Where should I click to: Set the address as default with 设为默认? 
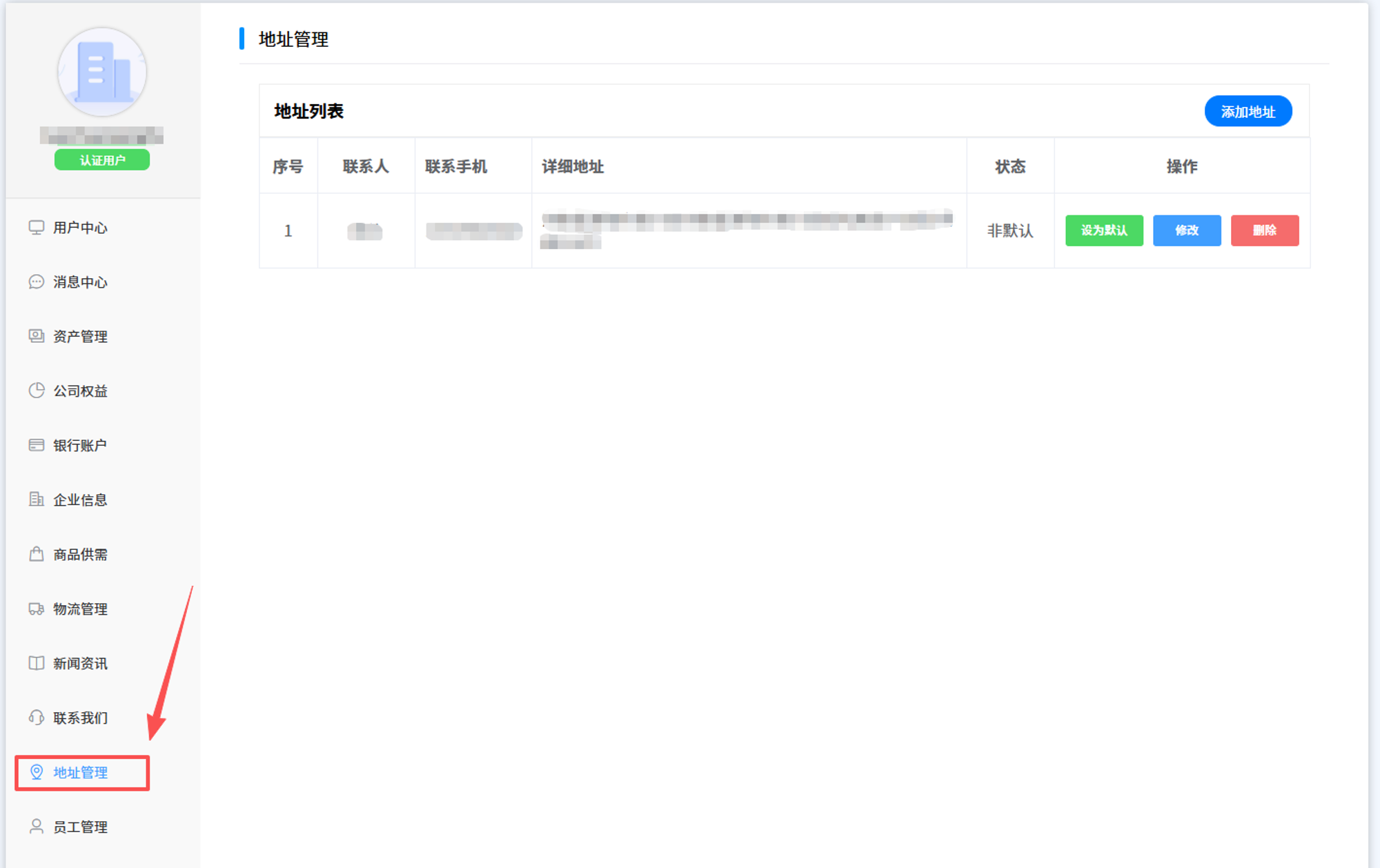(1104, 230)
